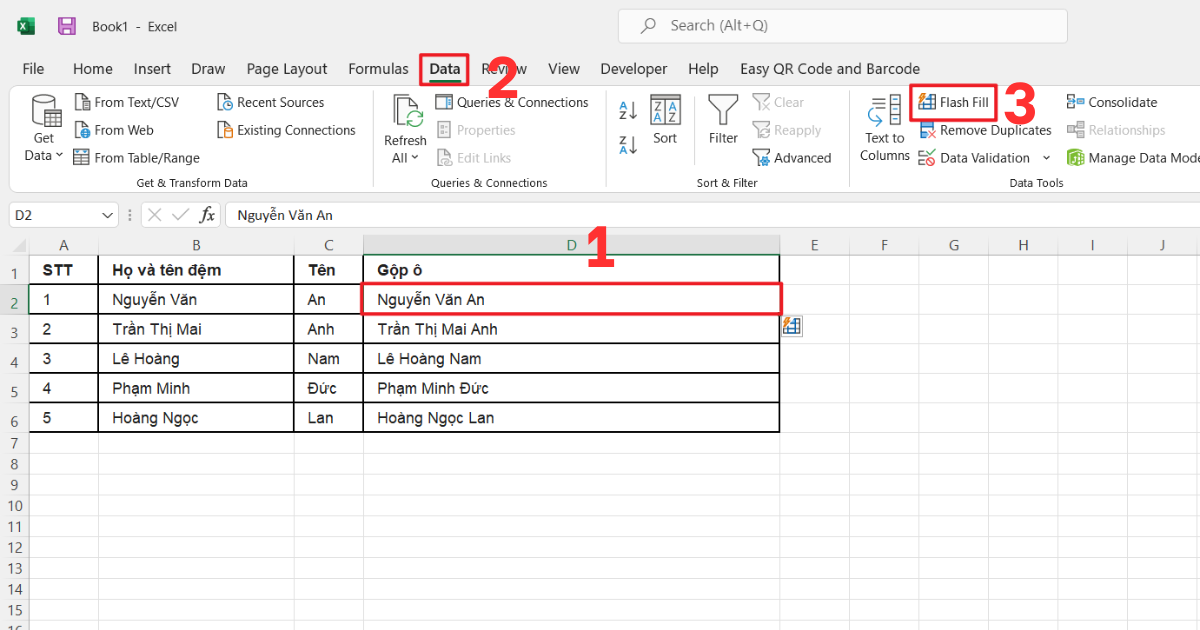Click cell Trần Thị Mai Anh
Screen dimensions: 1200x630
pyautogui.click(x=571, y=329)
